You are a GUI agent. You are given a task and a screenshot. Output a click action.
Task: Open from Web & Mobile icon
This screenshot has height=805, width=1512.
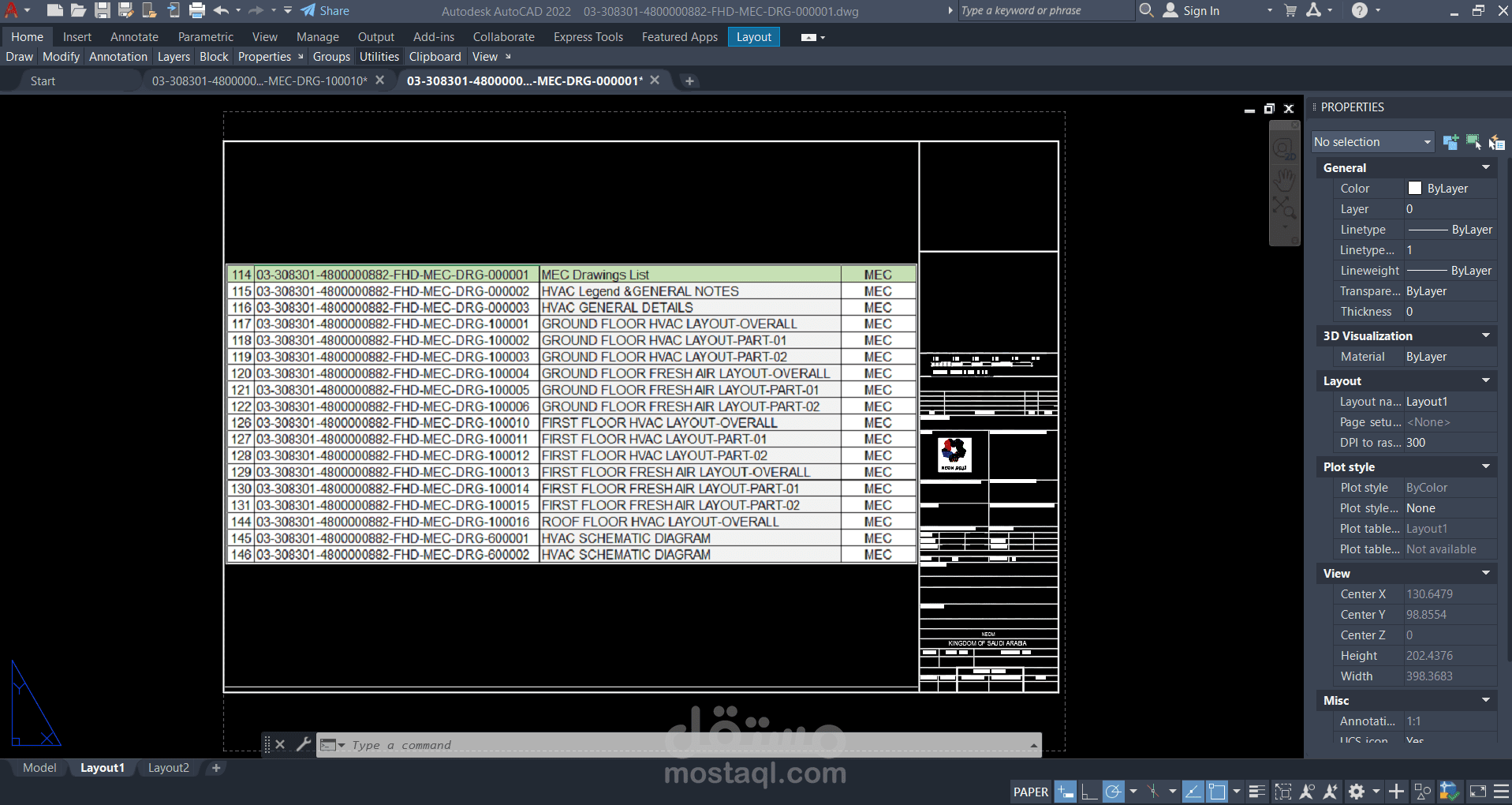(149, 10)
